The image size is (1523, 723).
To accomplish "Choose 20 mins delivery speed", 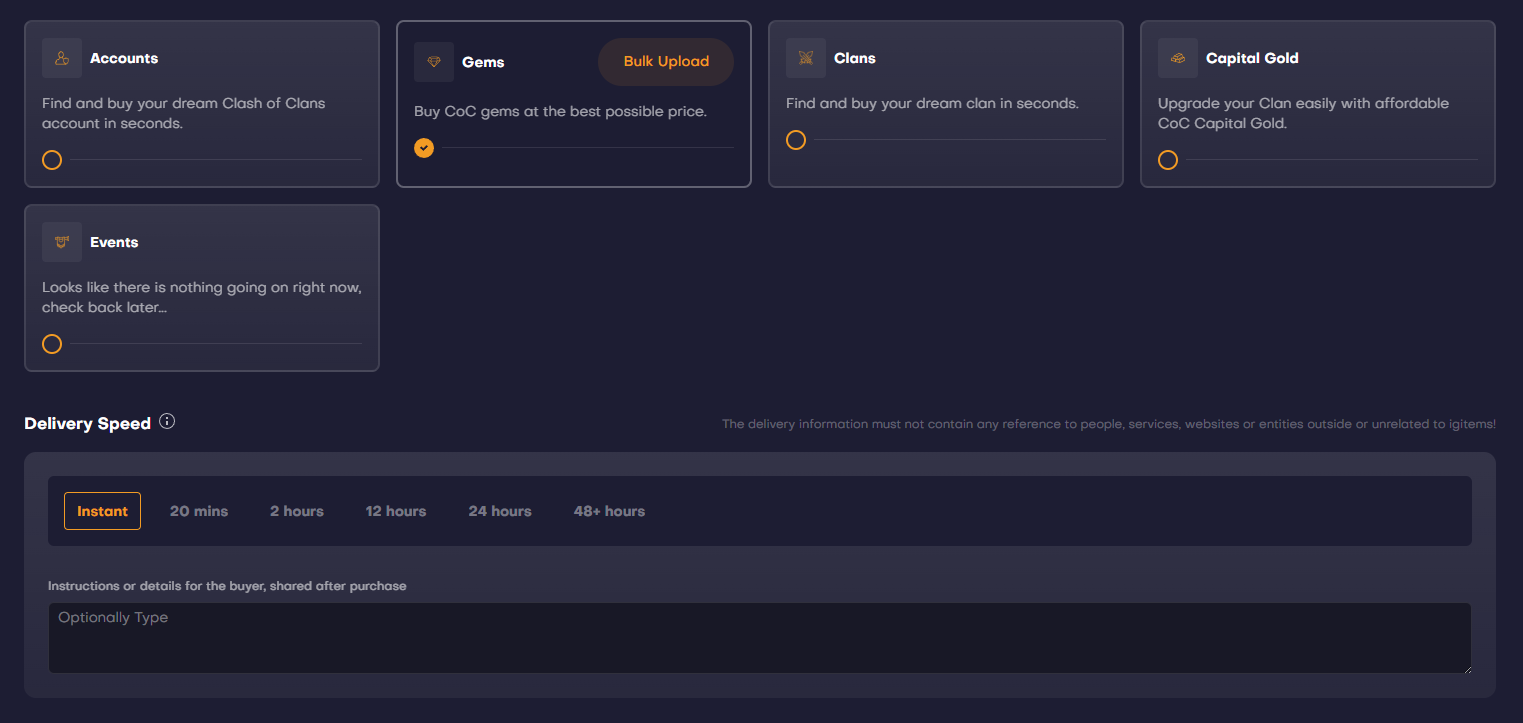I will click(x=199, y=511).
